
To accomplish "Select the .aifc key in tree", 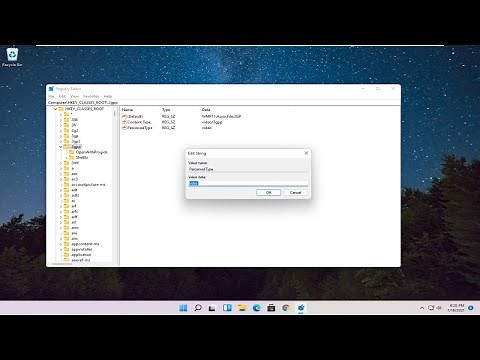I will point(75,211).
